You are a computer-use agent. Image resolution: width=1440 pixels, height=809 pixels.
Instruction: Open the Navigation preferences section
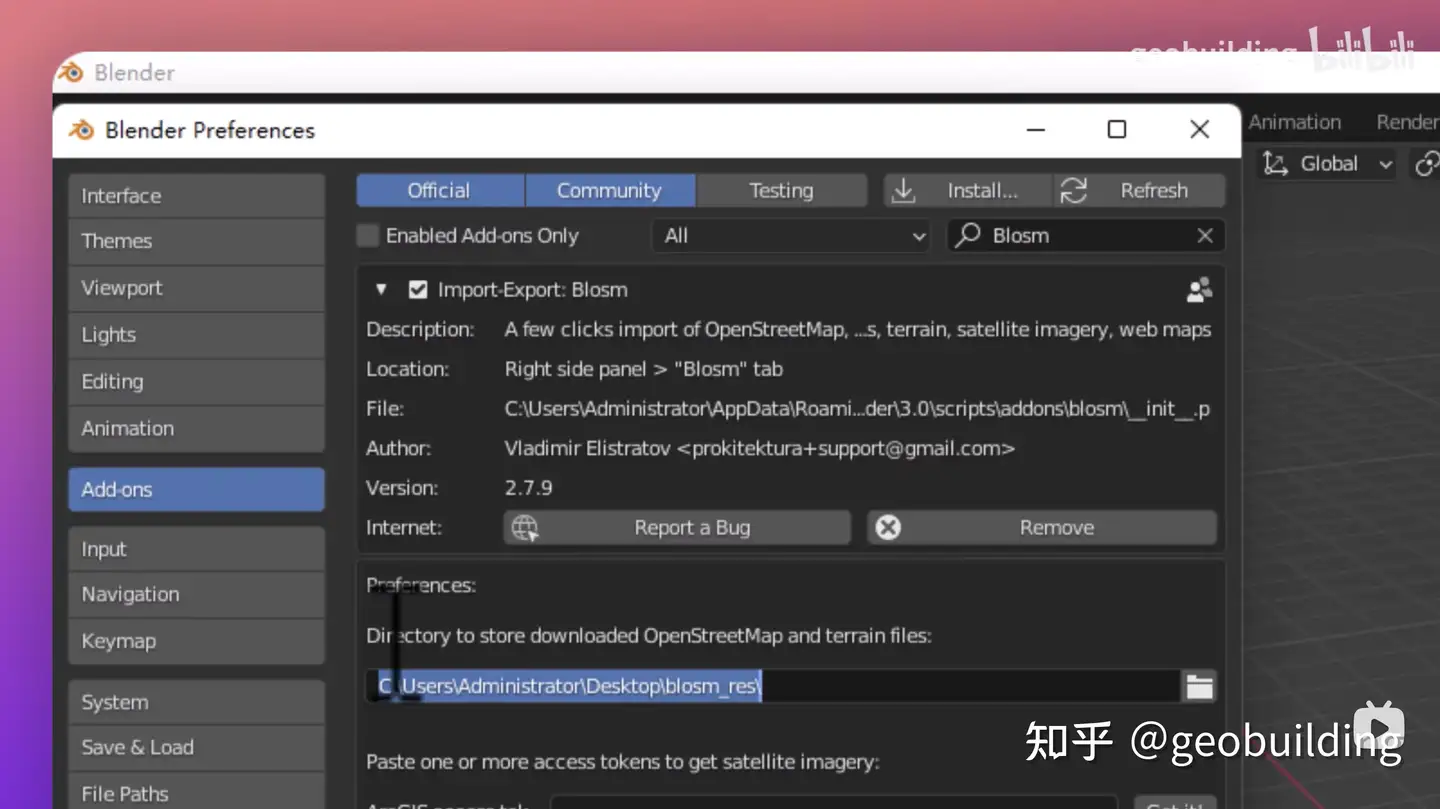point(196,594)
